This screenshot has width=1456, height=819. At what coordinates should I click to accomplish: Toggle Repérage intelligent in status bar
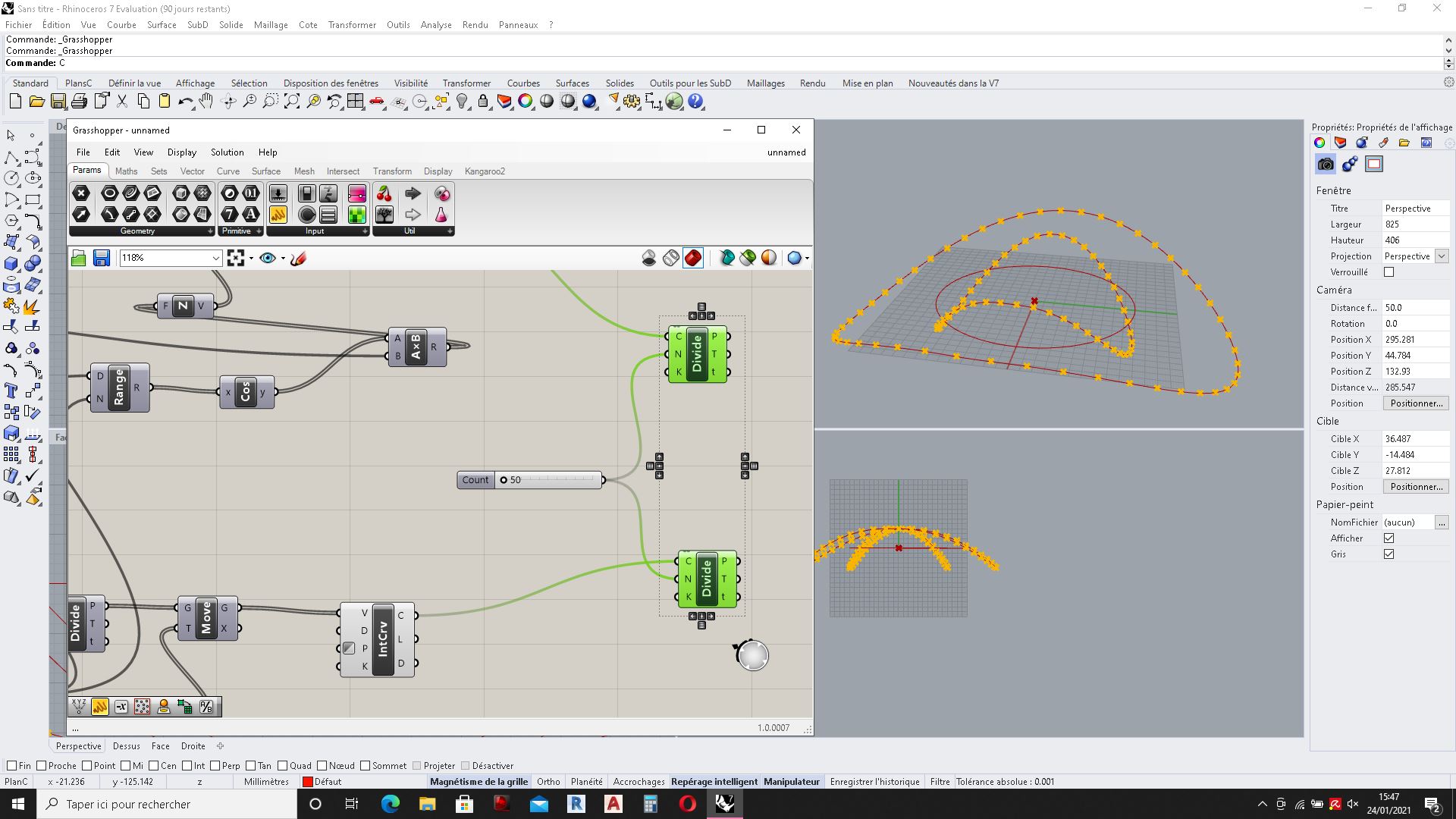[714, 782]
